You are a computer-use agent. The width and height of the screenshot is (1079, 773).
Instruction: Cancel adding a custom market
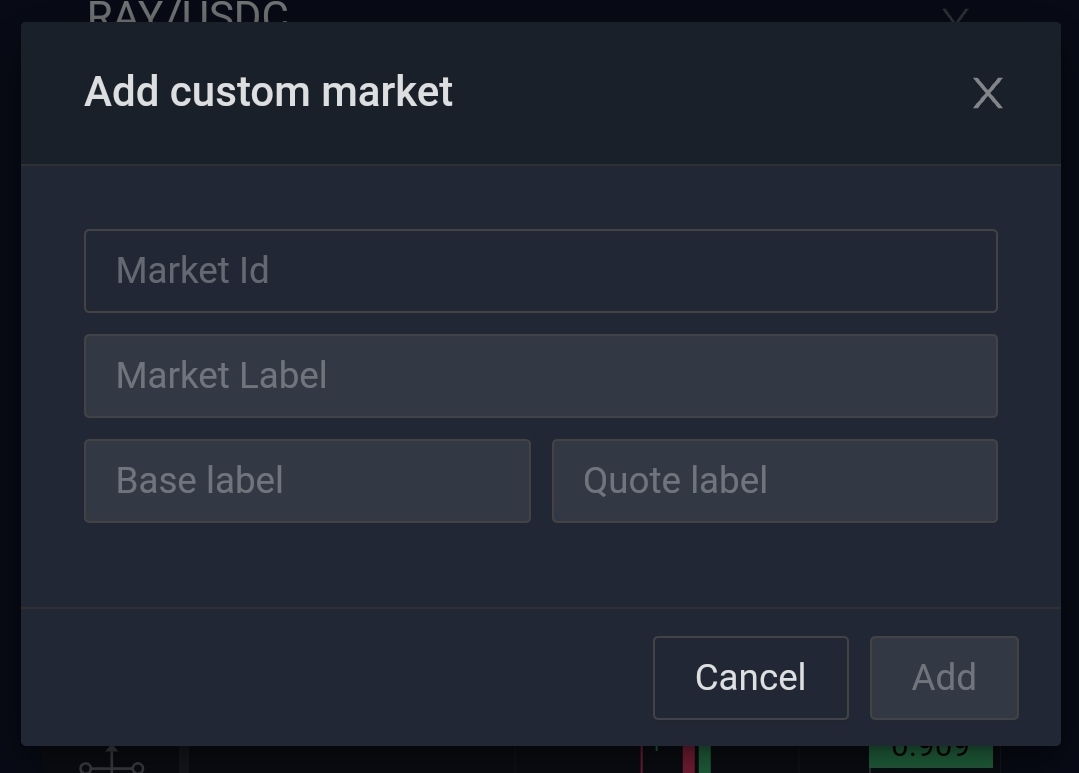[750, 678]
